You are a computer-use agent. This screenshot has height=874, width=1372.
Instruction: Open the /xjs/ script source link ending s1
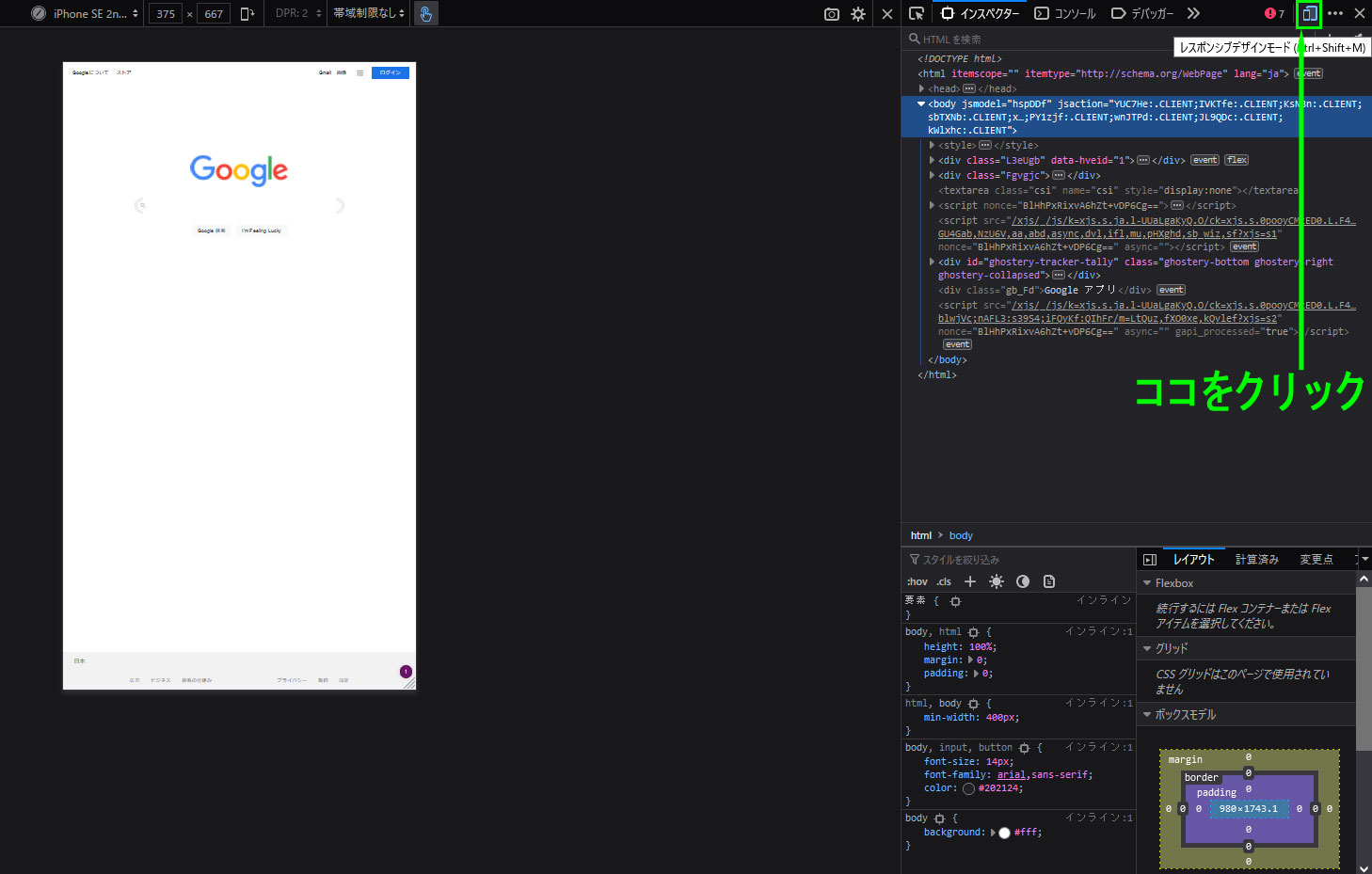(x=1146, y=227)
